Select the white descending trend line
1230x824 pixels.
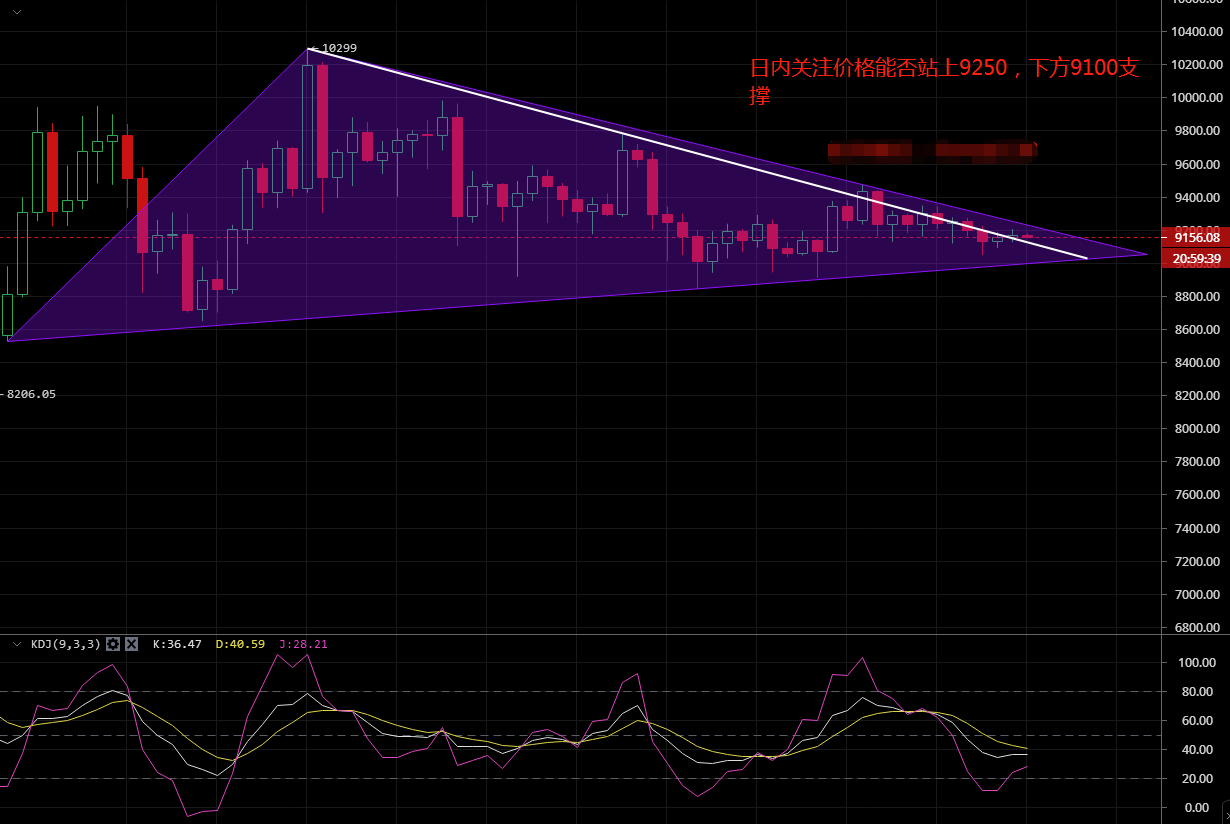click(x=696, y=153)
